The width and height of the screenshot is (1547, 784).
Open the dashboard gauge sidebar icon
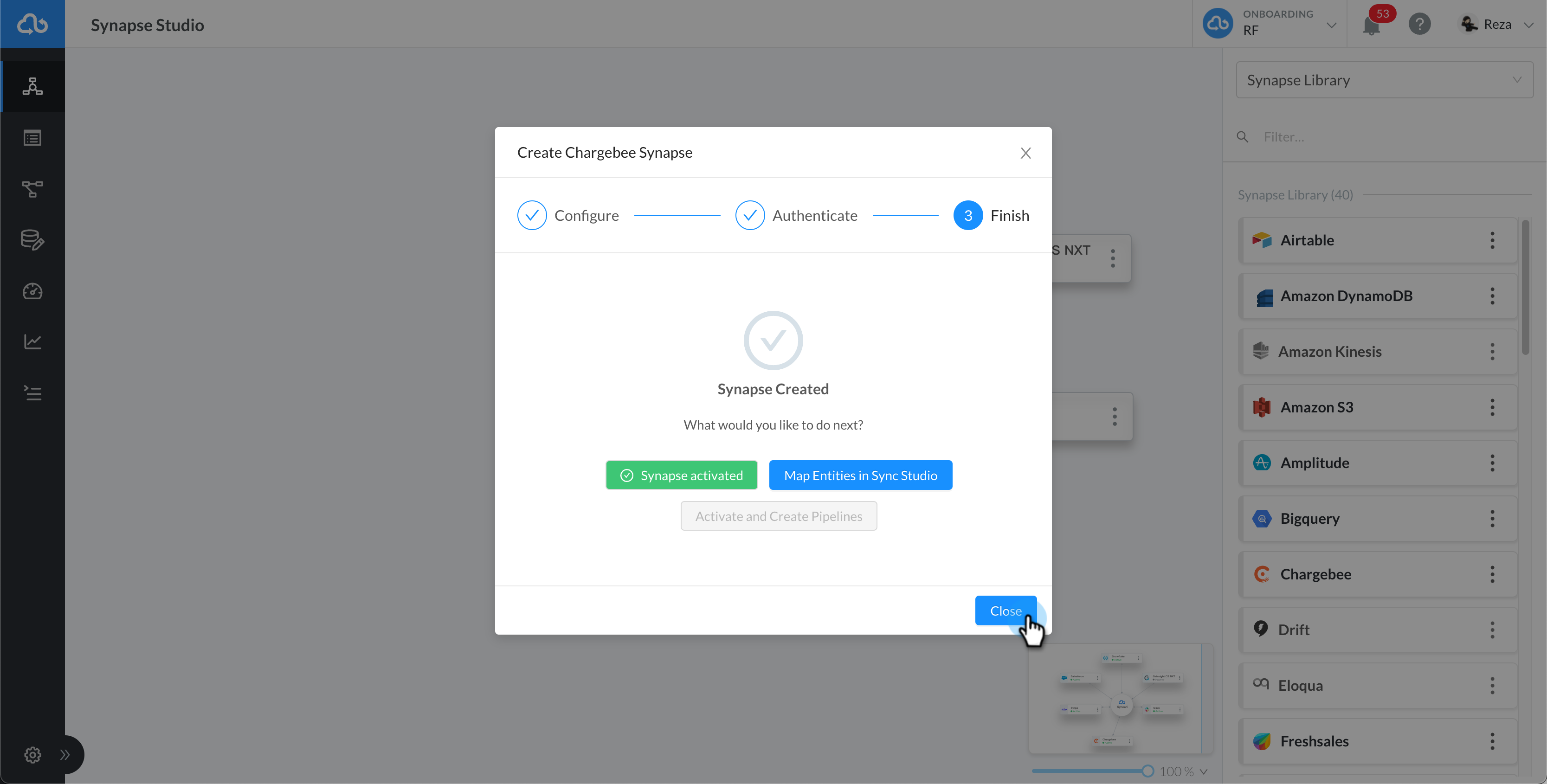coord(32,291)
